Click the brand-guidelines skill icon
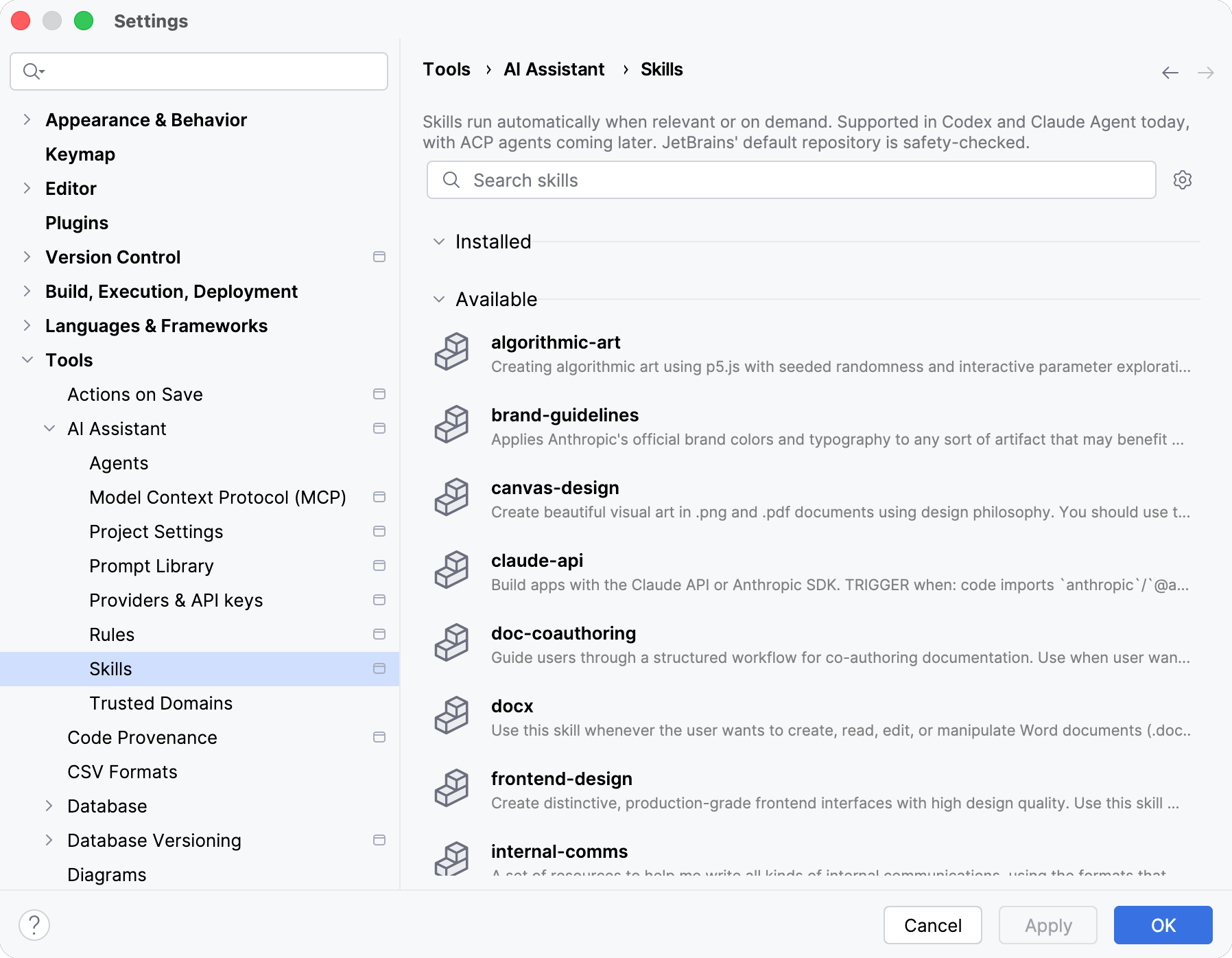1232x958 pixels. point(451,424)
